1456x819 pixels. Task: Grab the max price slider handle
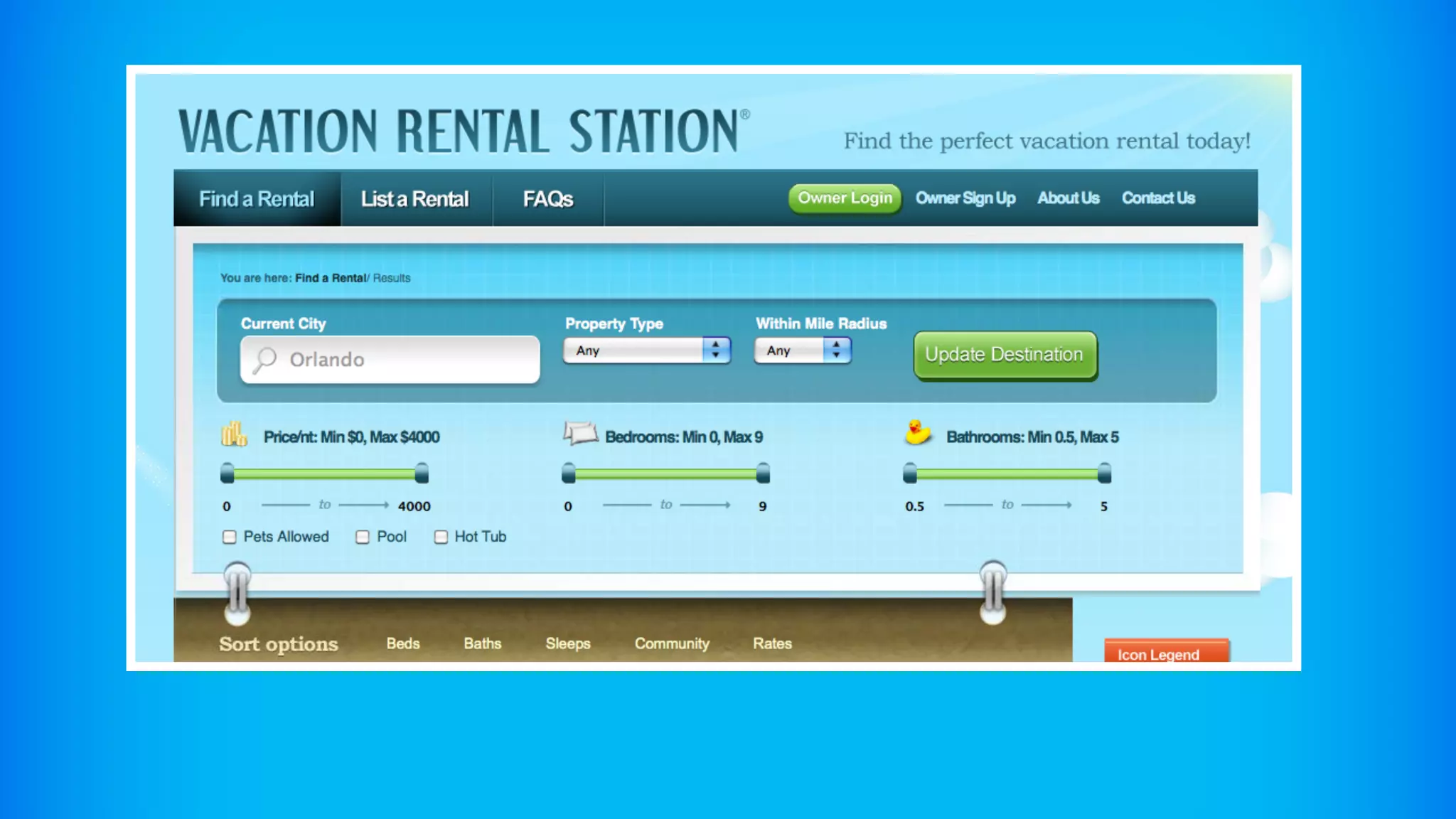(422, 473)
